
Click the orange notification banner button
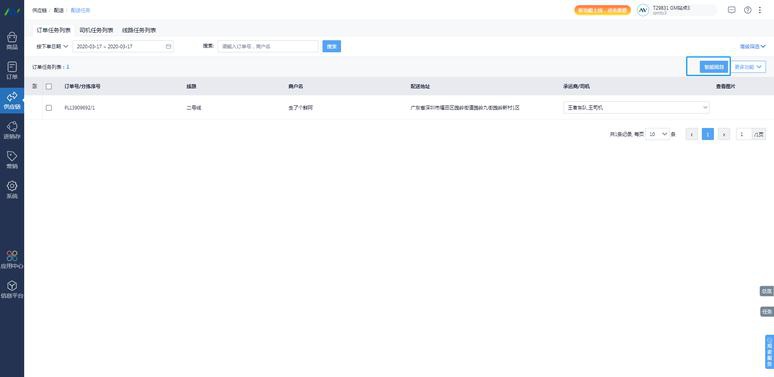pyautogui.click(x=602, y=10)
